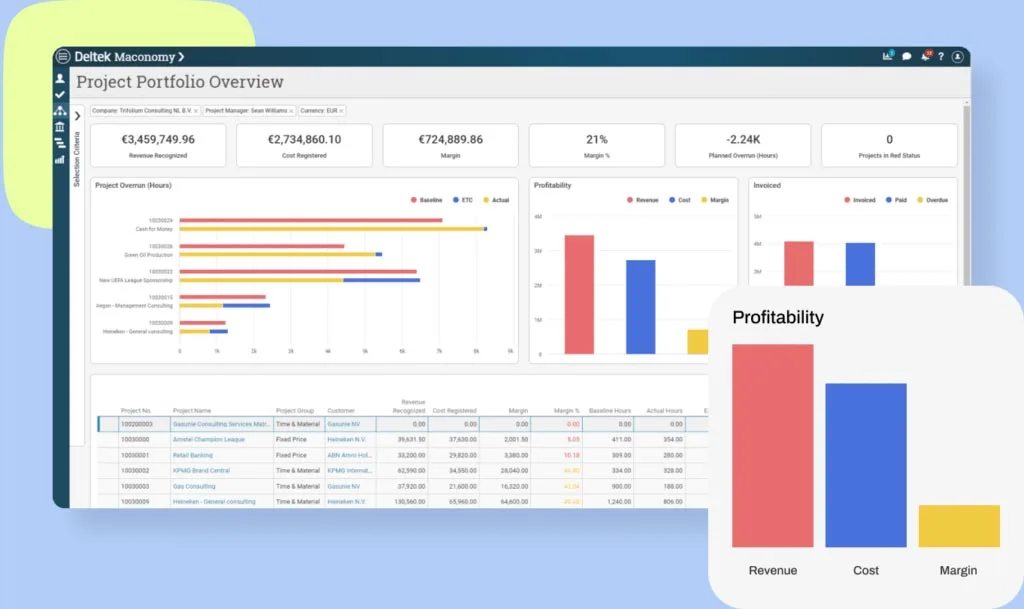
Task: Select the organization hierarchy sidebar icon
Action: pos(60,111)
